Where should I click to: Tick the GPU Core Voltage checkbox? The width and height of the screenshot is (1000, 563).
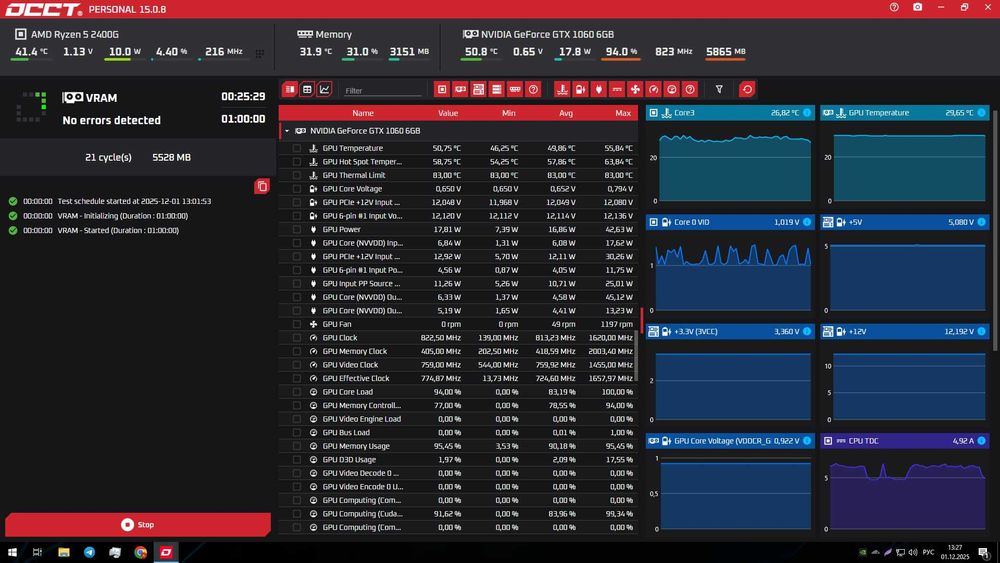coord(297,189)
